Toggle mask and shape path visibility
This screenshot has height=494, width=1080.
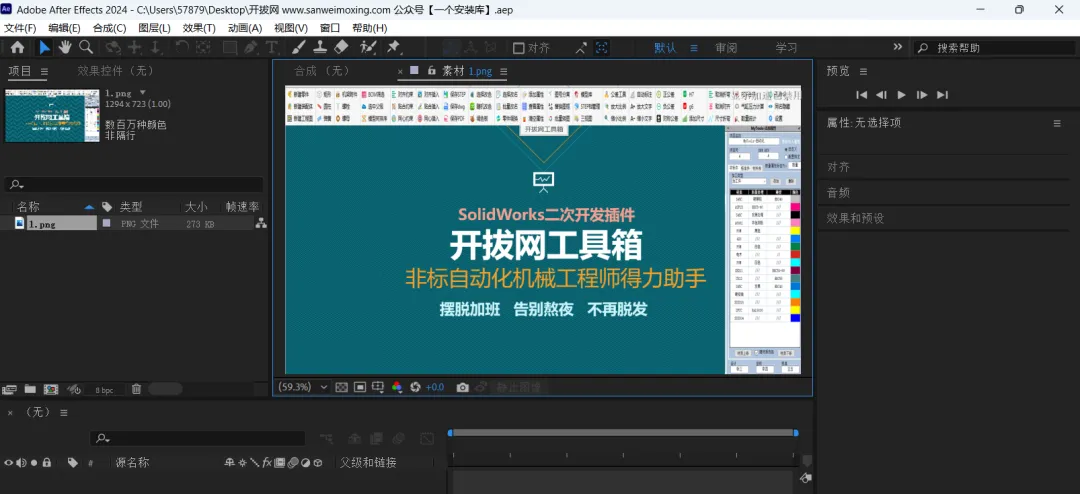pyautogui.click(x=360, y=387)
